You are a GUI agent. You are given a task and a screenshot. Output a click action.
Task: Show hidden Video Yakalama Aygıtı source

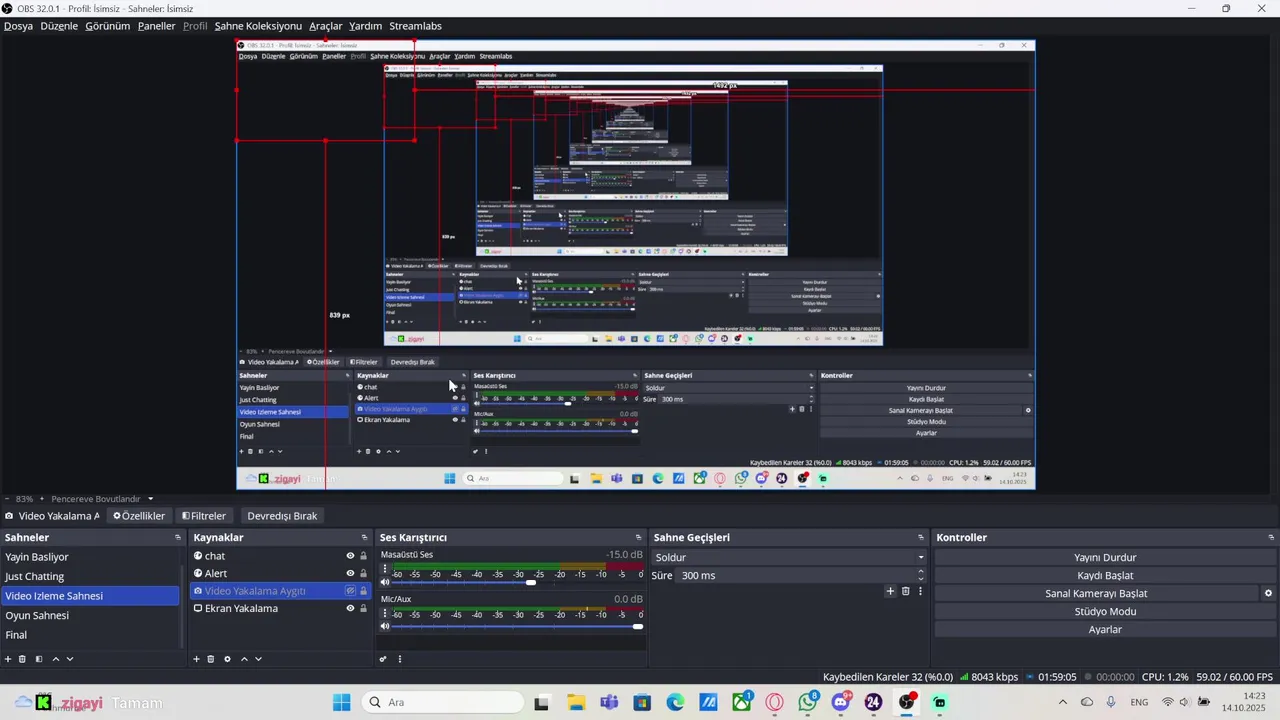click(350, 591)
